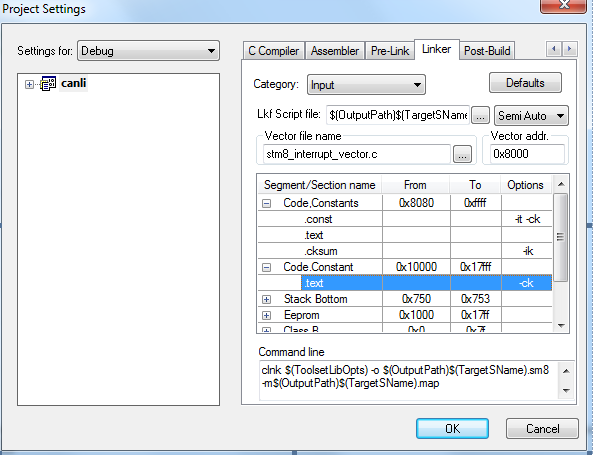
Task: Click the Lkf Script file path field
Action: tap(398, 115)
